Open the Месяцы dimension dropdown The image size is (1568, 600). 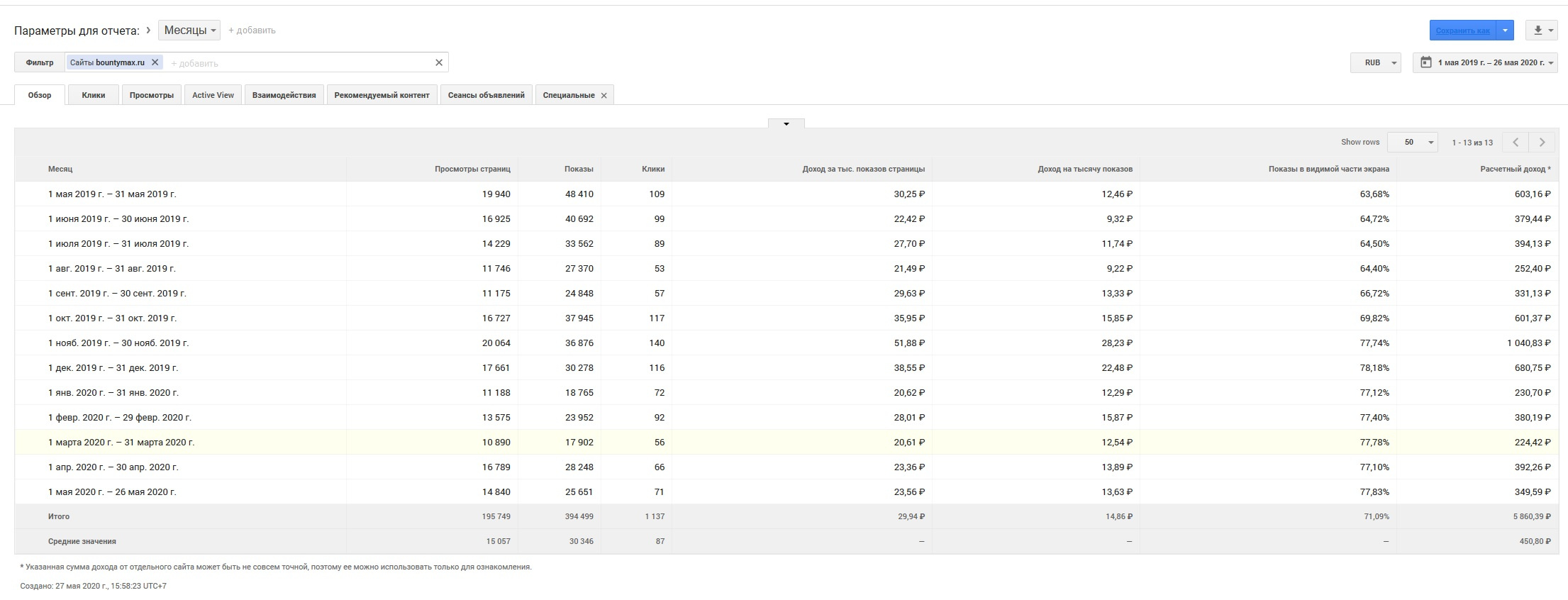[189, 30]
